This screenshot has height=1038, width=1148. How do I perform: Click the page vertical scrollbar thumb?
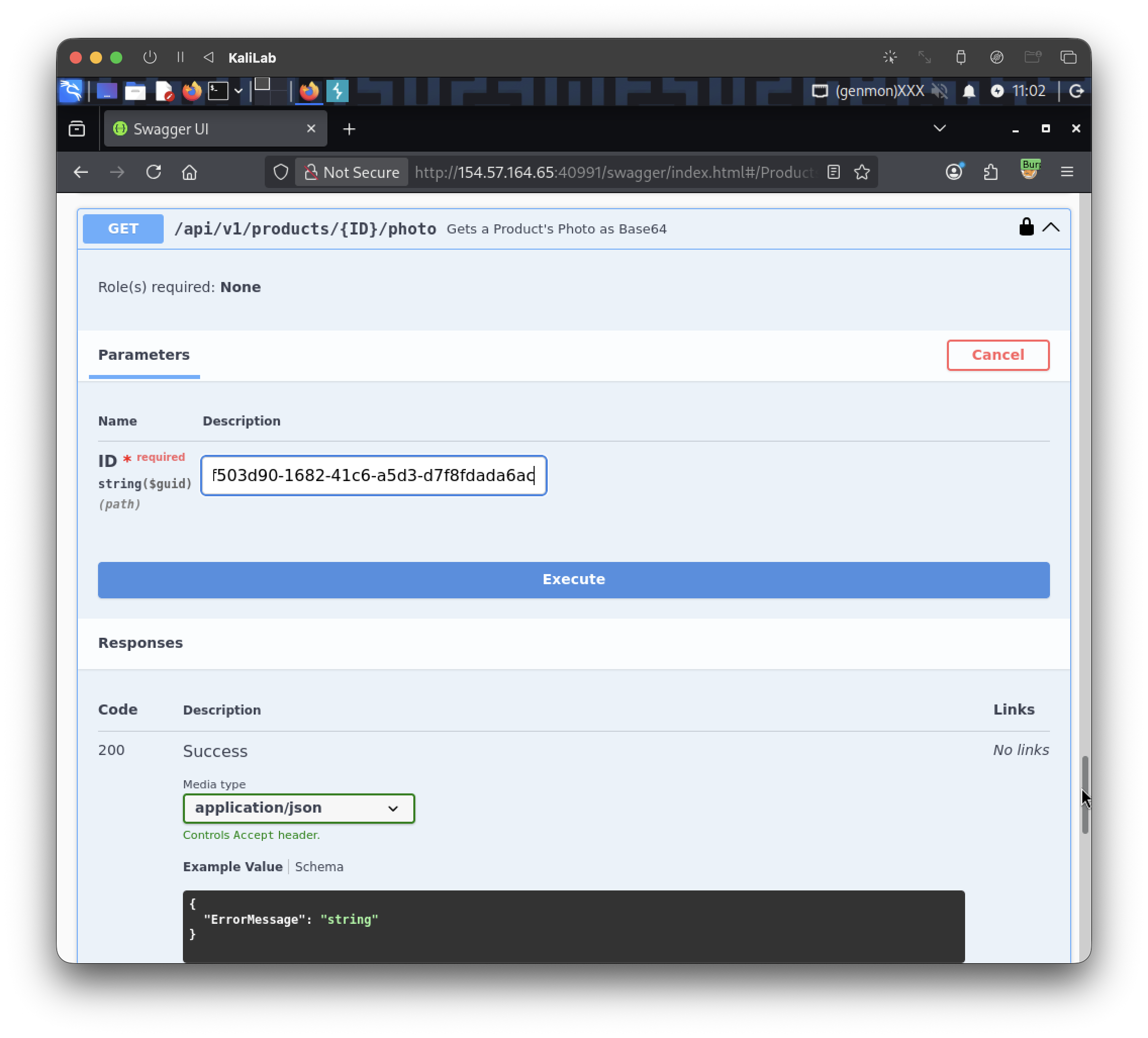(1085, 795)
